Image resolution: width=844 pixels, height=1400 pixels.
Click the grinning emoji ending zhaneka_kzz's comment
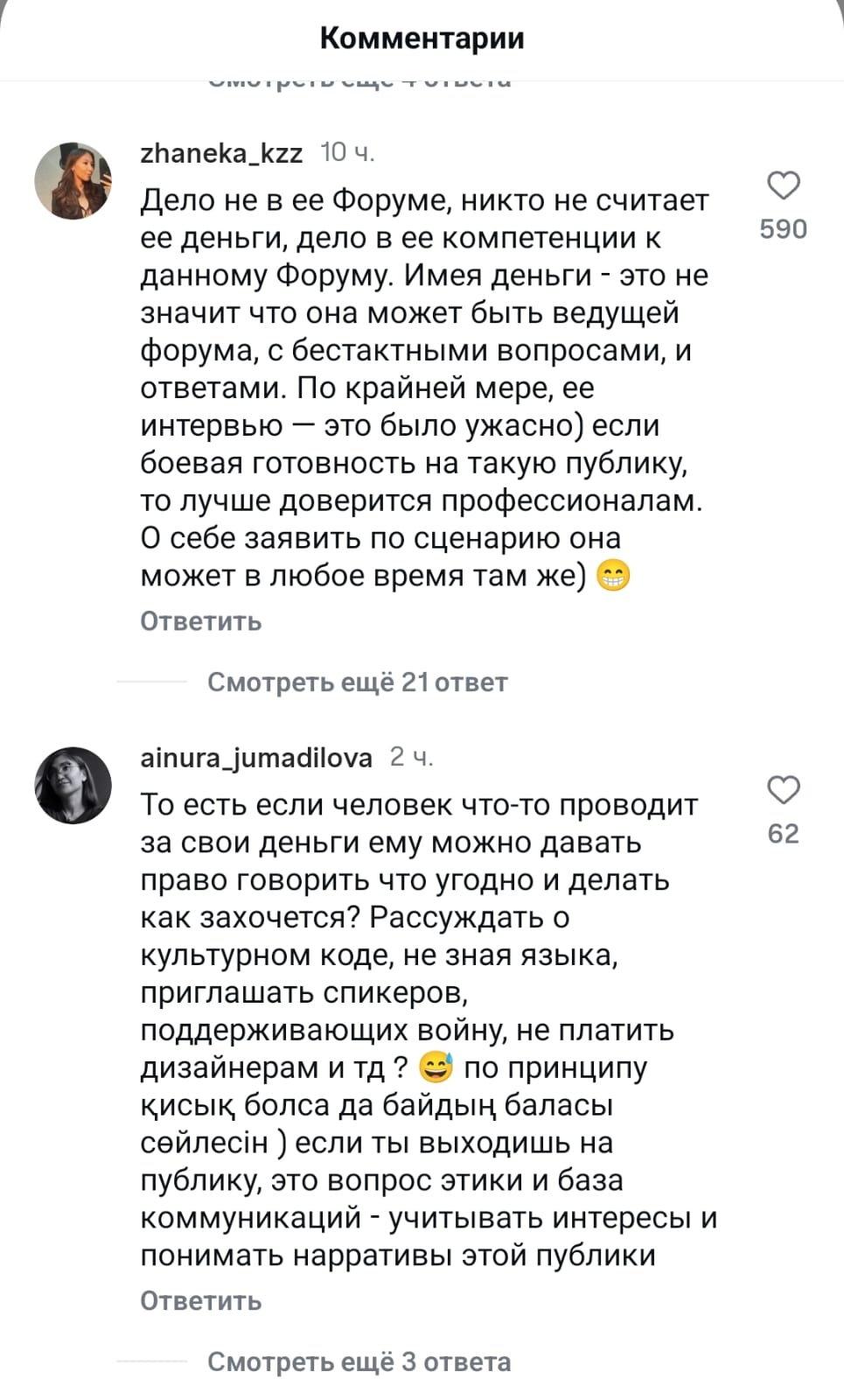pyautogui.click(x=613, y=576)
